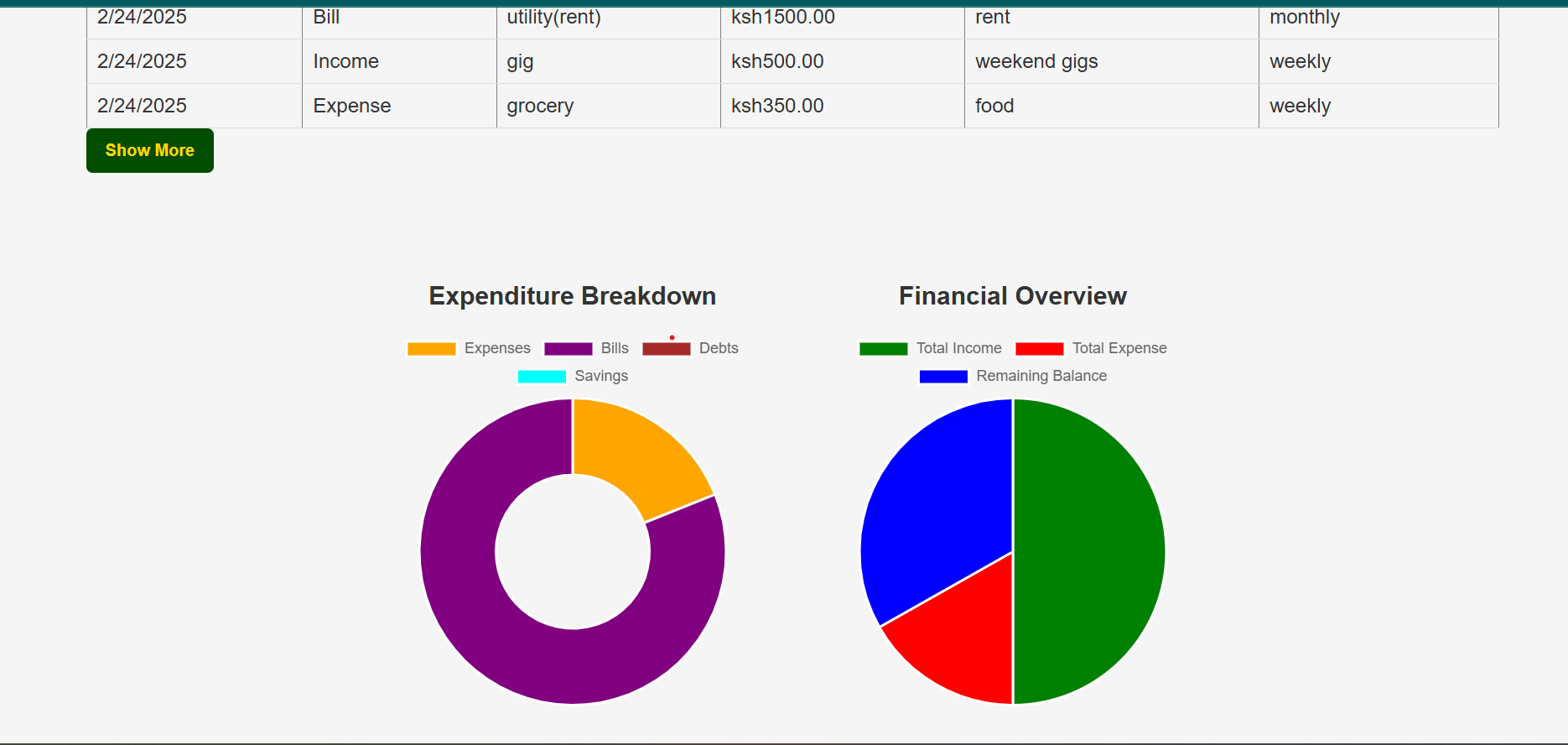
Task: Click the Financial Overview heading
Action: tap(1013, 296)
